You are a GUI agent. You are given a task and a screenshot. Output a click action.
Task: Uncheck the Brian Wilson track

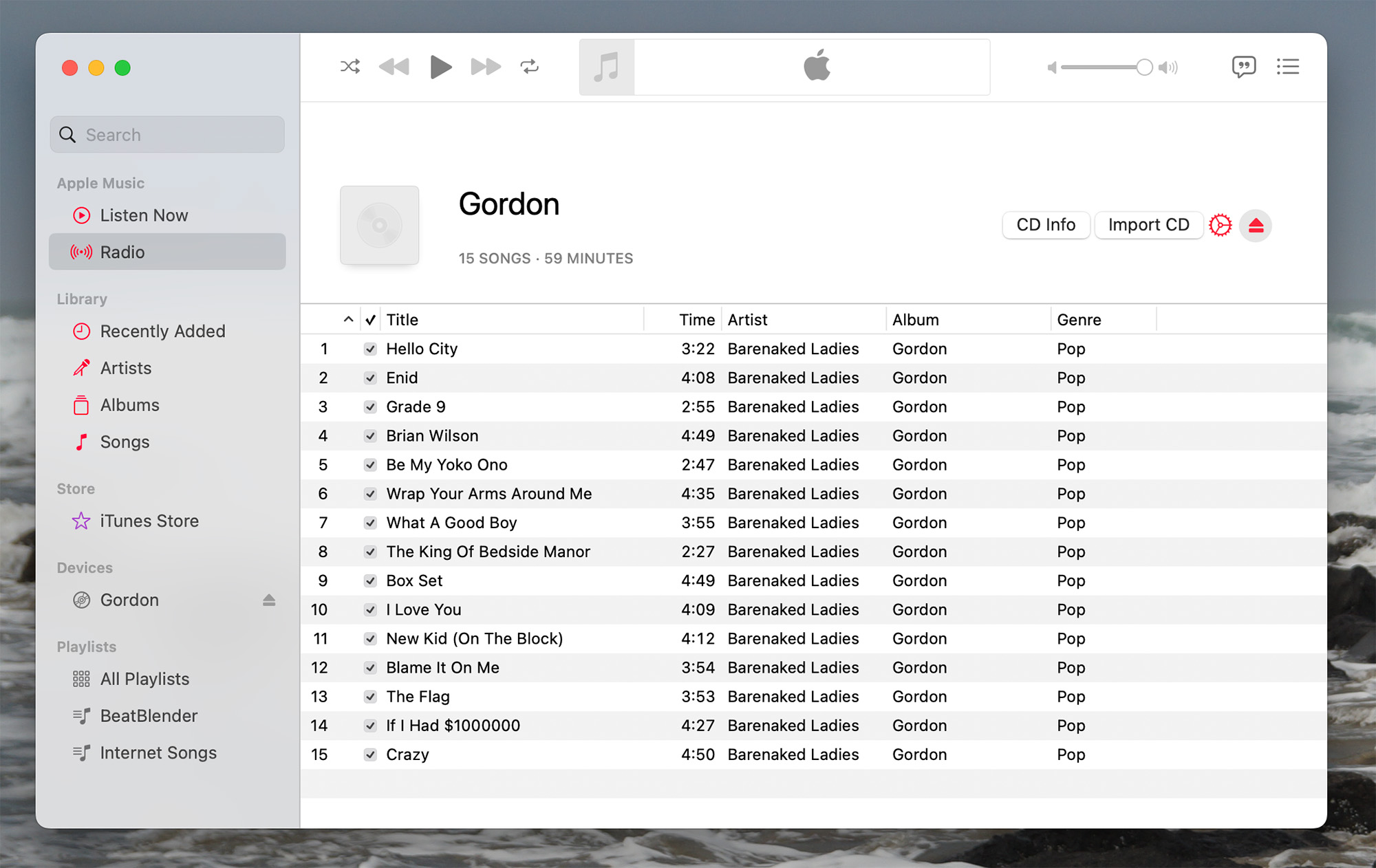370,436
